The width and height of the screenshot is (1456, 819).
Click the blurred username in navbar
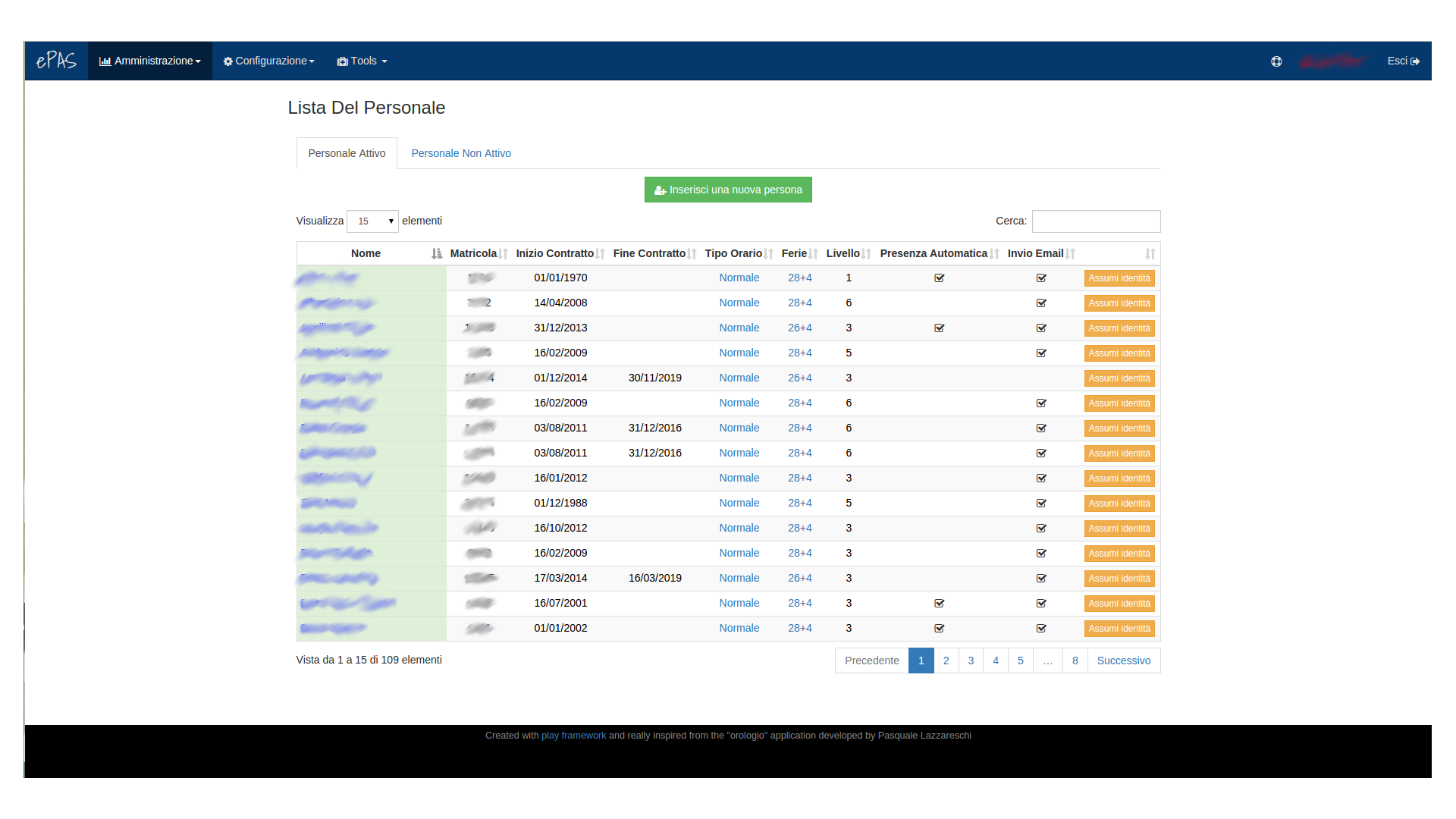pos(1333,61)
